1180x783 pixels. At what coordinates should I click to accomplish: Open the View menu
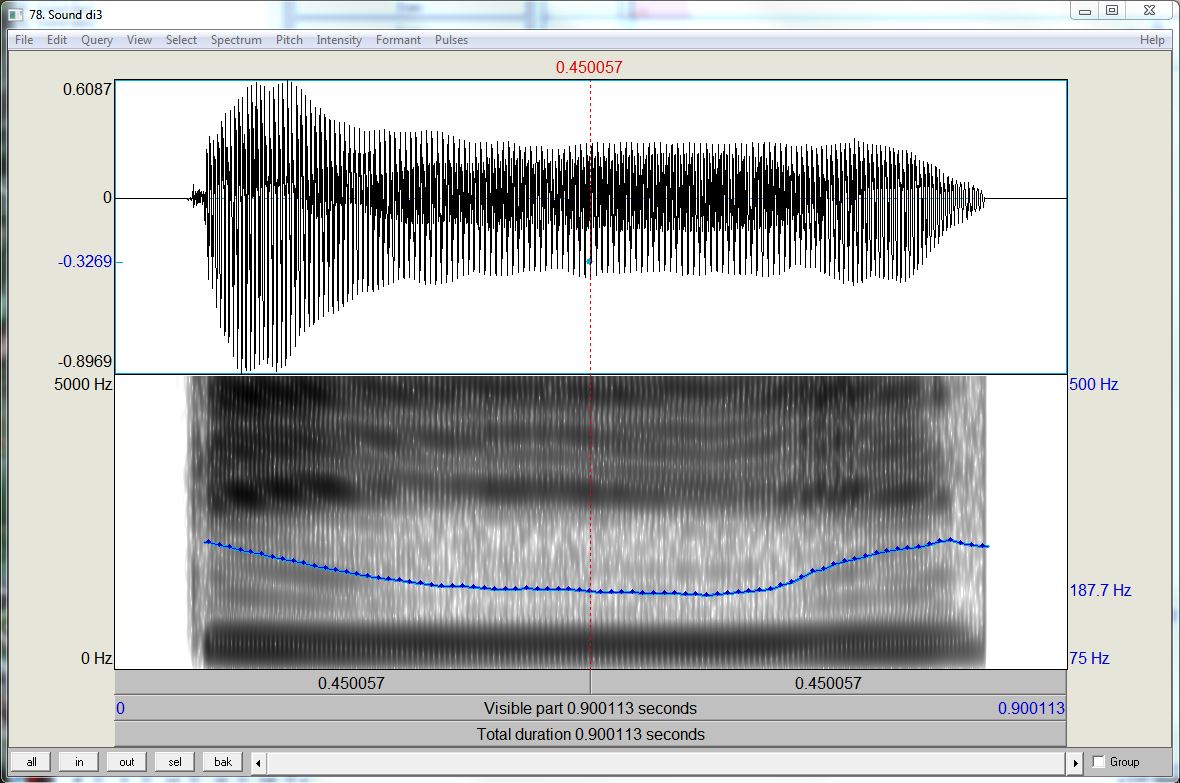139,40
